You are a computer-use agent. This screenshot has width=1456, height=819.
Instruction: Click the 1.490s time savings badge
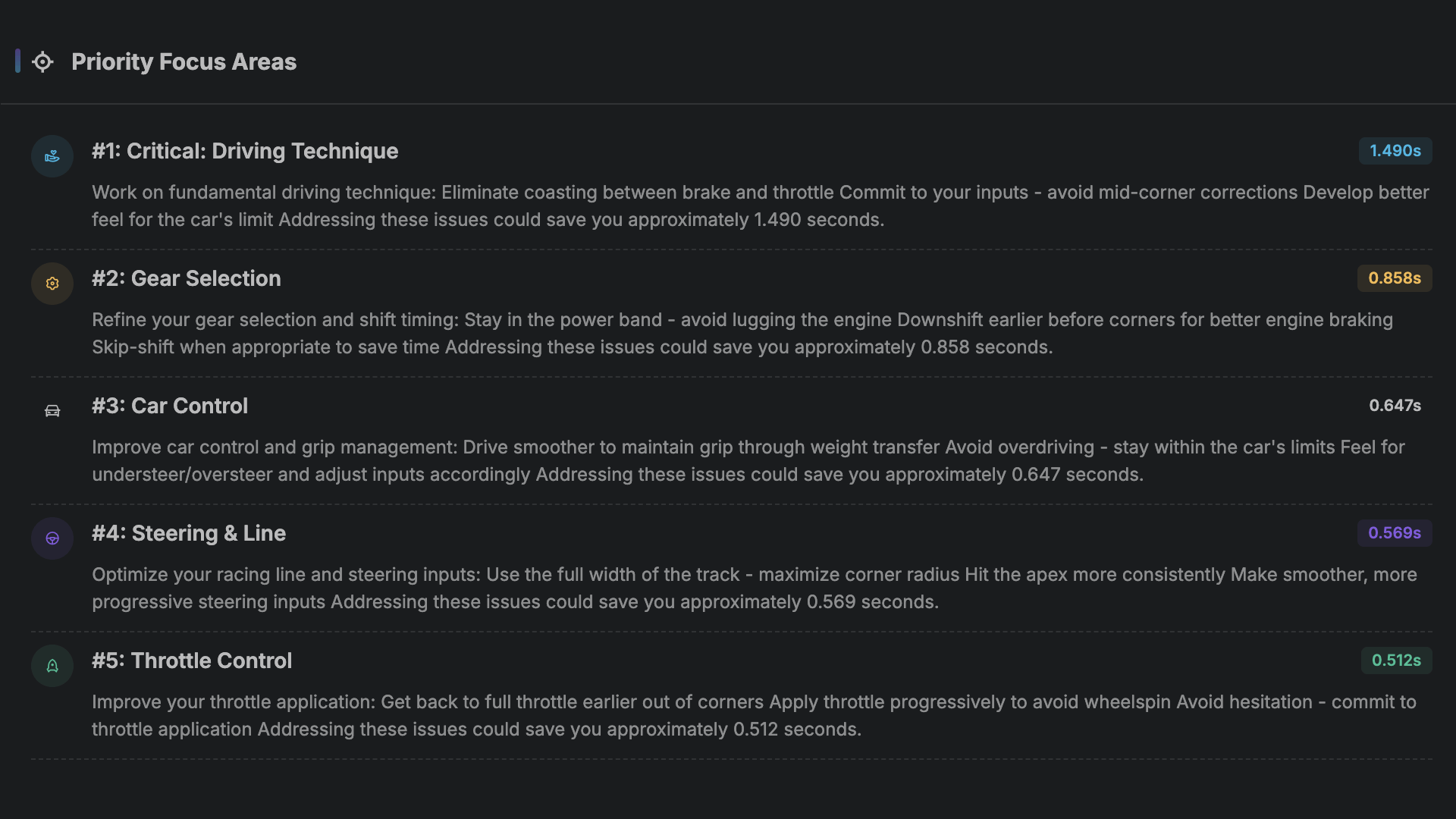tap(1395, 151)
